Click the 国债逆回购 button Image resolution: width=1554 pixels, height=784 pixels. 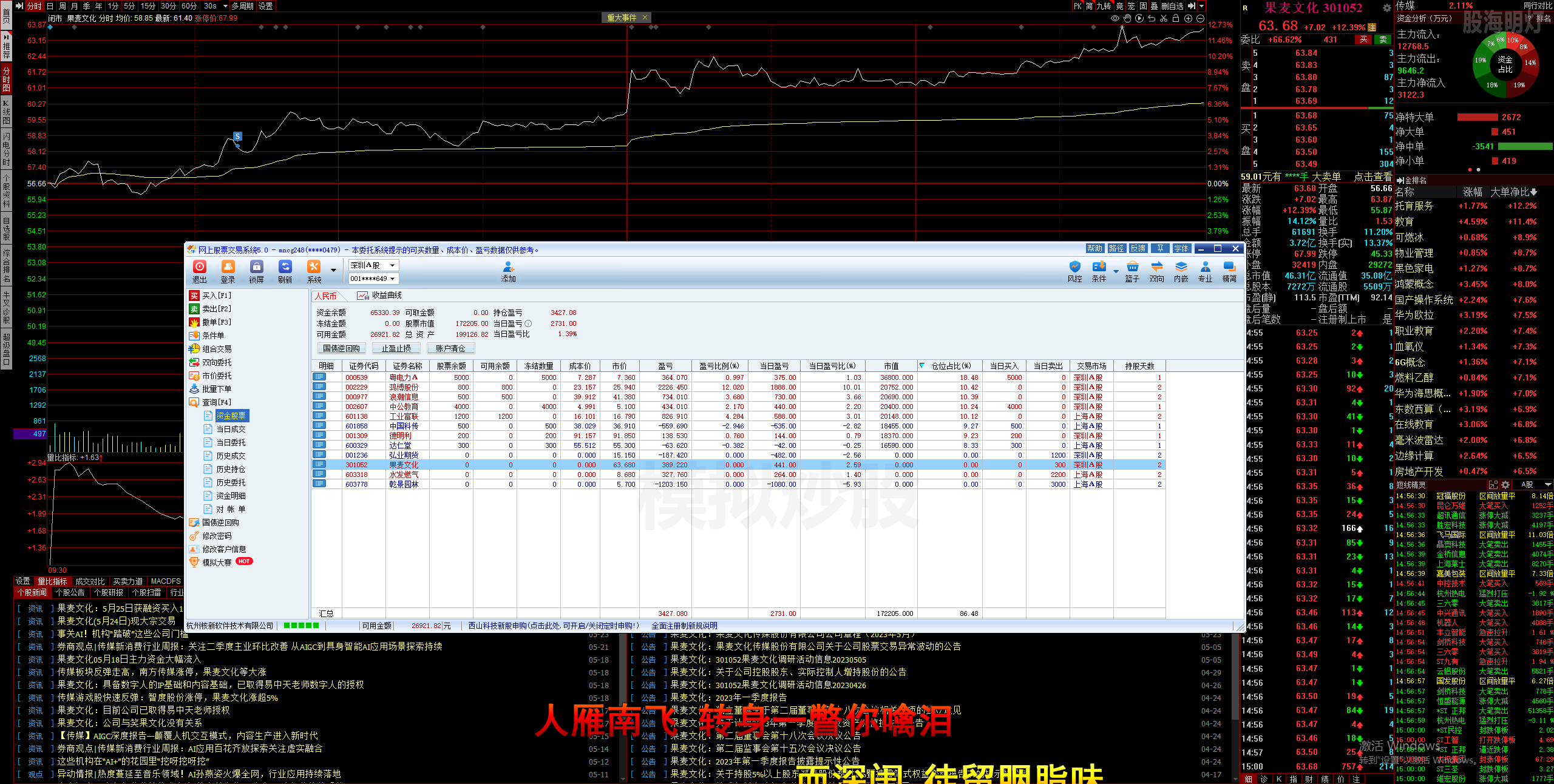pyautogui.click(x=341, y=348)
